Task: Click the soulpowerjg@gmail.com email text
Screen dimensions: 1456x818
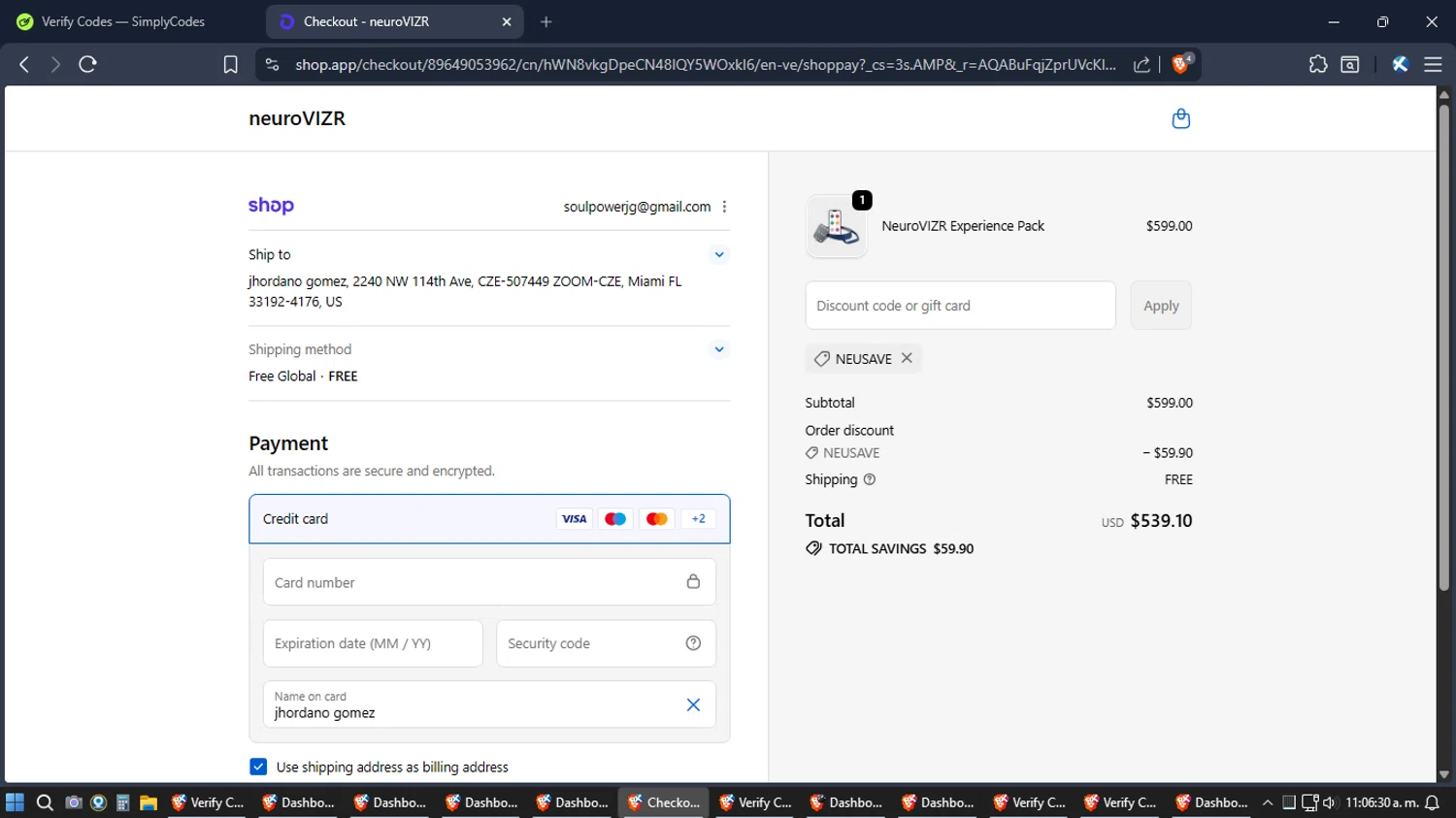Action: (637, 207)
